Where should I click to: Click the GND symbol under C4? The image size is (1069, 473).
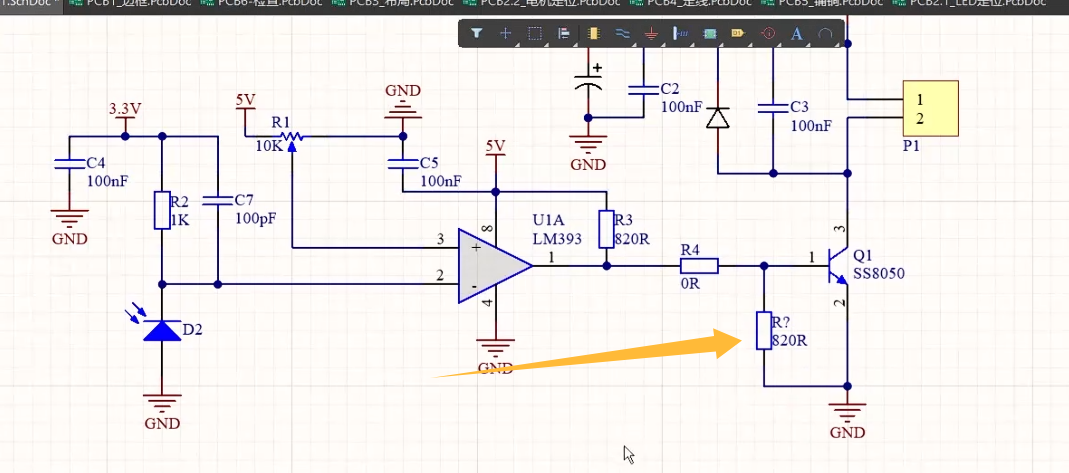pos(70,219)
